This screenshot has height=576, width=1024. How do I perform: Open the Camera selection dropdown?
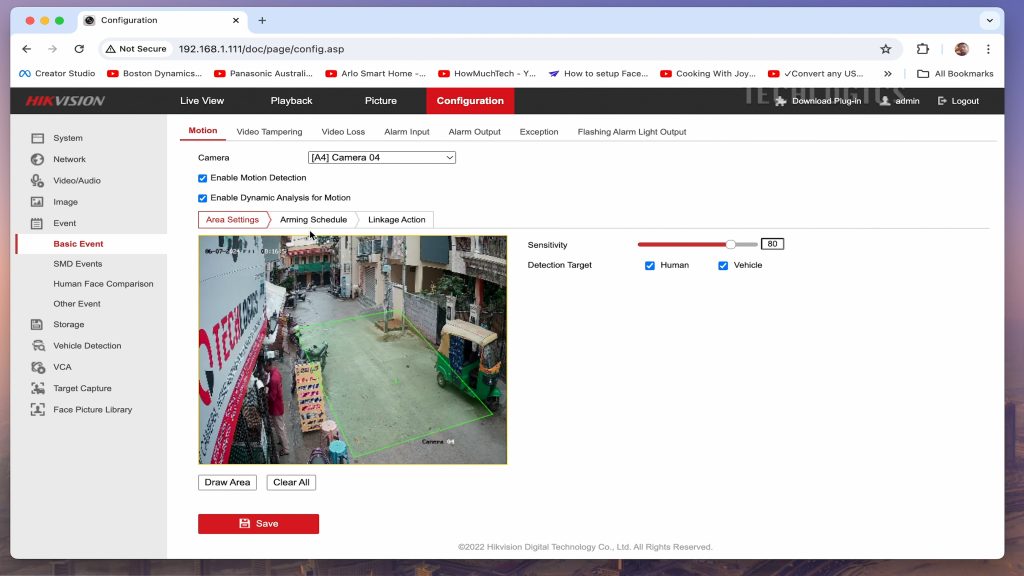coord(381,158)
